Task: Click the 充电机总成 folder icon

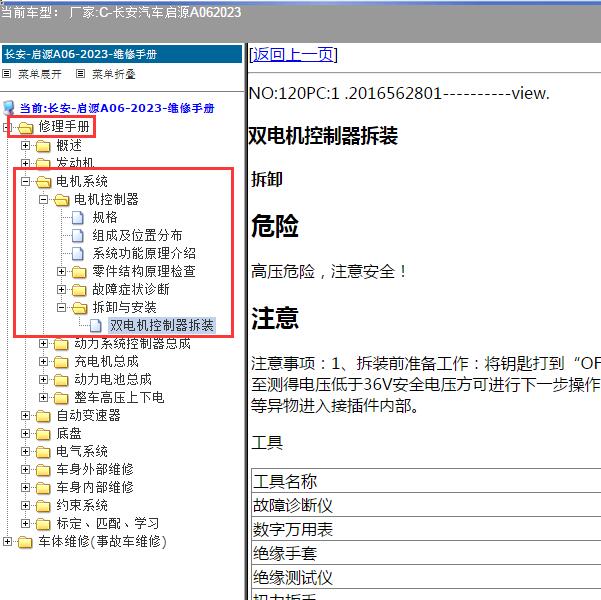Action: point(61,362)
